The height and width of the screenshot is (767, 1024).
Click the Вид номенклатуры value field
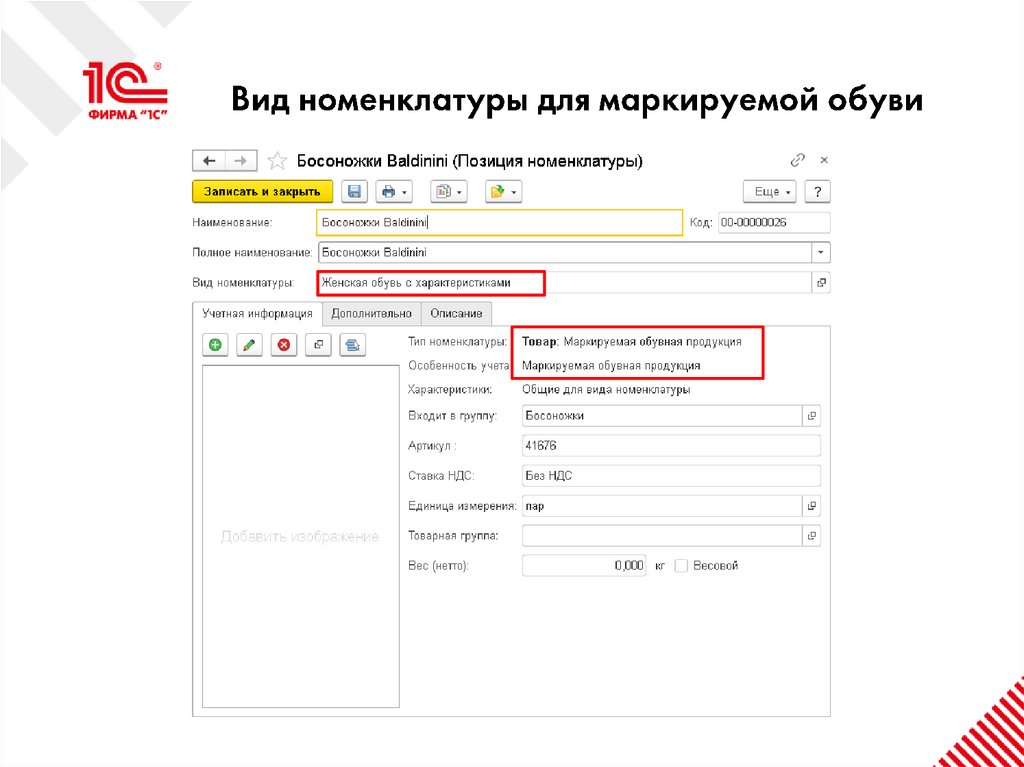point(564,283)
